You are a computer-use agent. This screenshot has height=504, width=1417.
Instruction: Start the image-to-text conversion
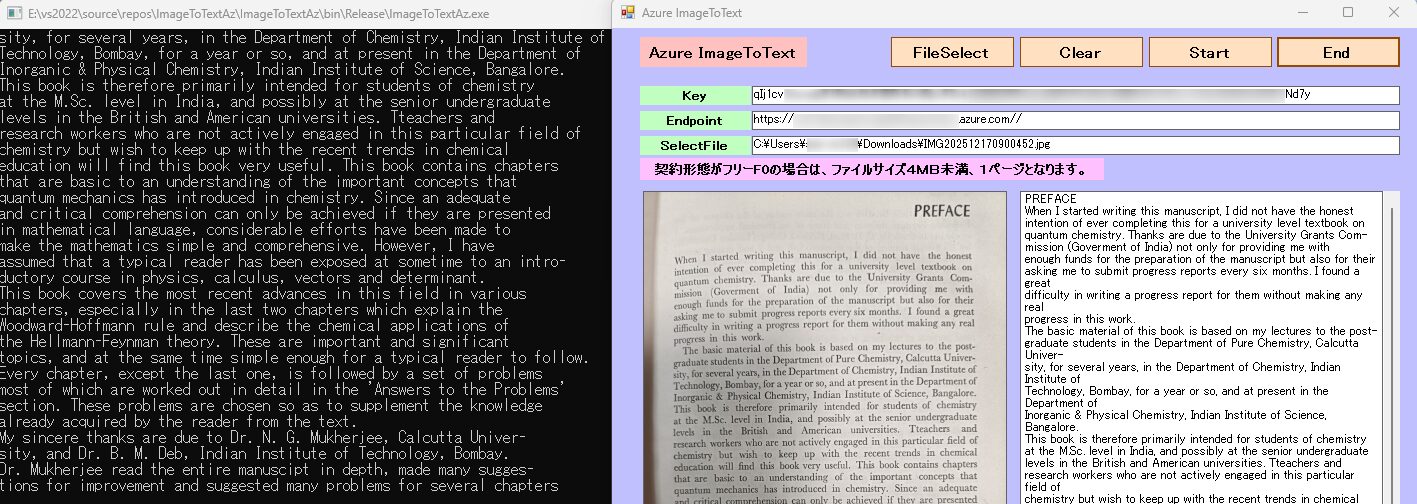point(1209,53)
